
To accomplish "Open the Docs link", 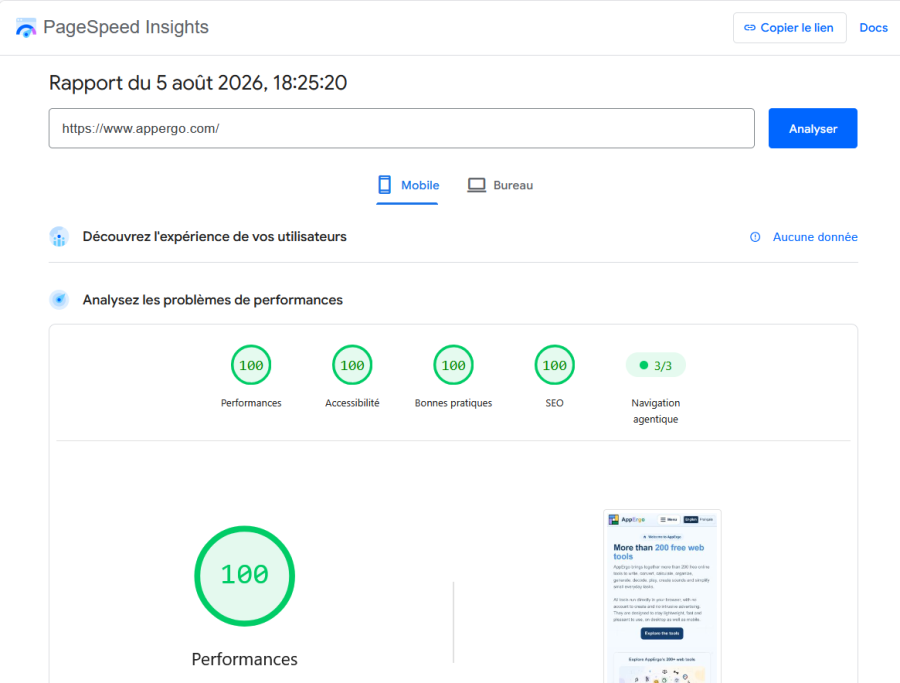I will (873, 28).
